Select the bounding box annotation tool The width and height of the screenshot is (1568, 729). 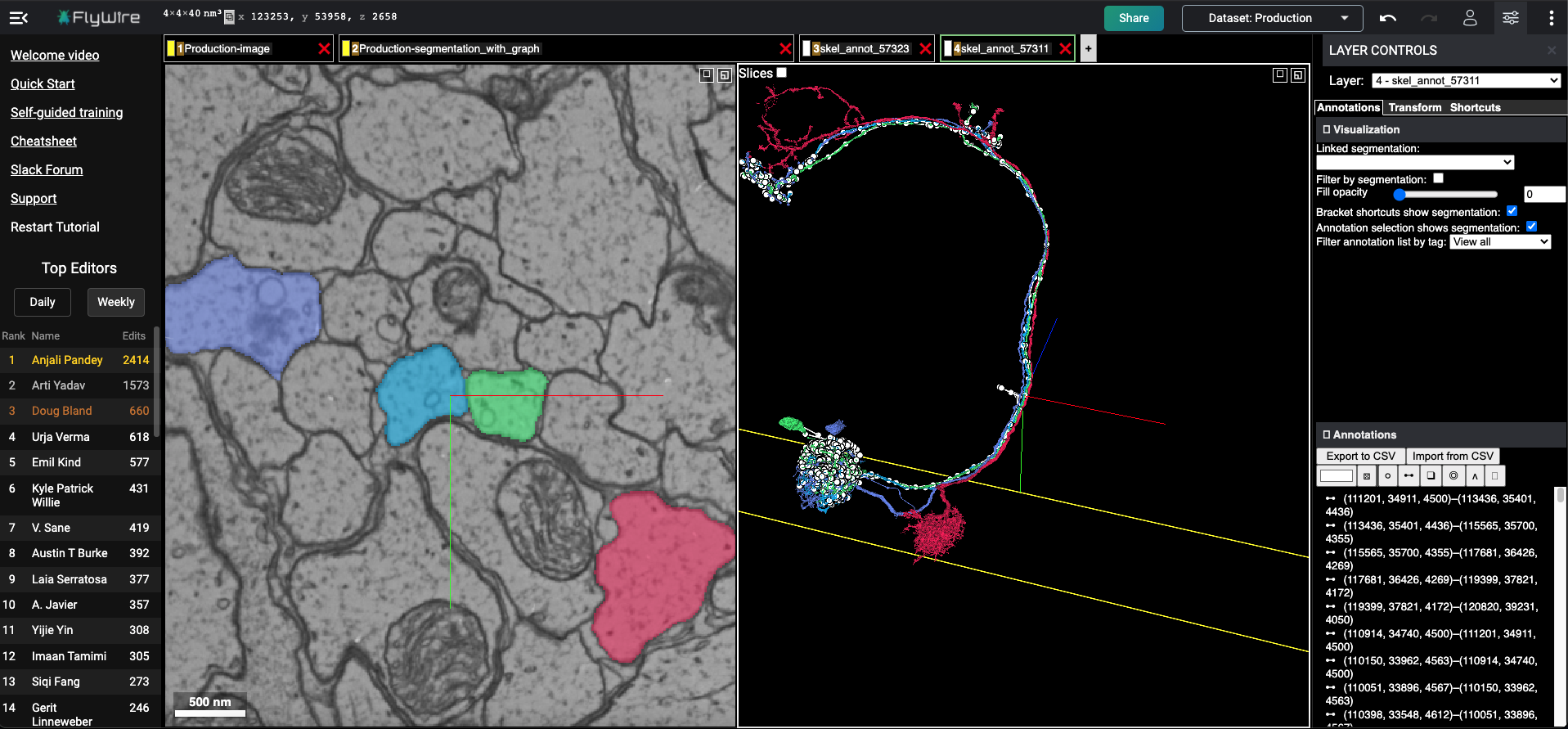[1431, 476]
